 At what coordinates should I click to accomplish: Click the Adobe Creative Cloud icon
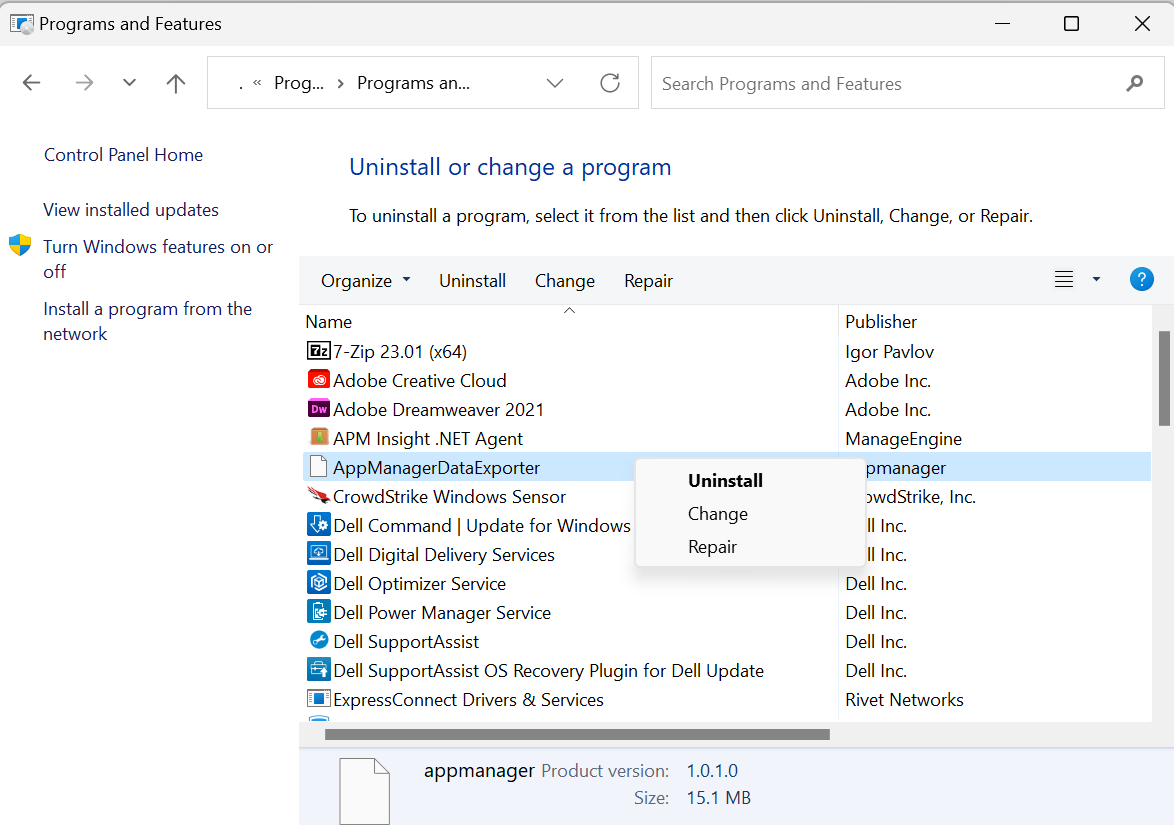[x=319, y=380]
